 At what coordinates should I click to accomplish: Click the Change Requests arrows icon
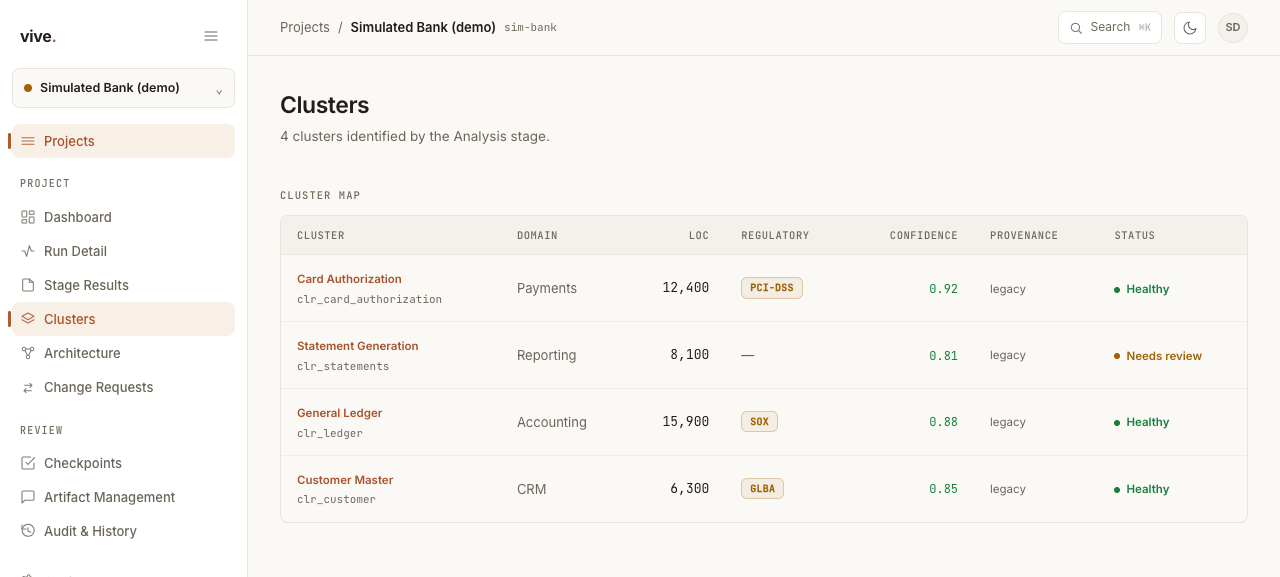point(28,387)
